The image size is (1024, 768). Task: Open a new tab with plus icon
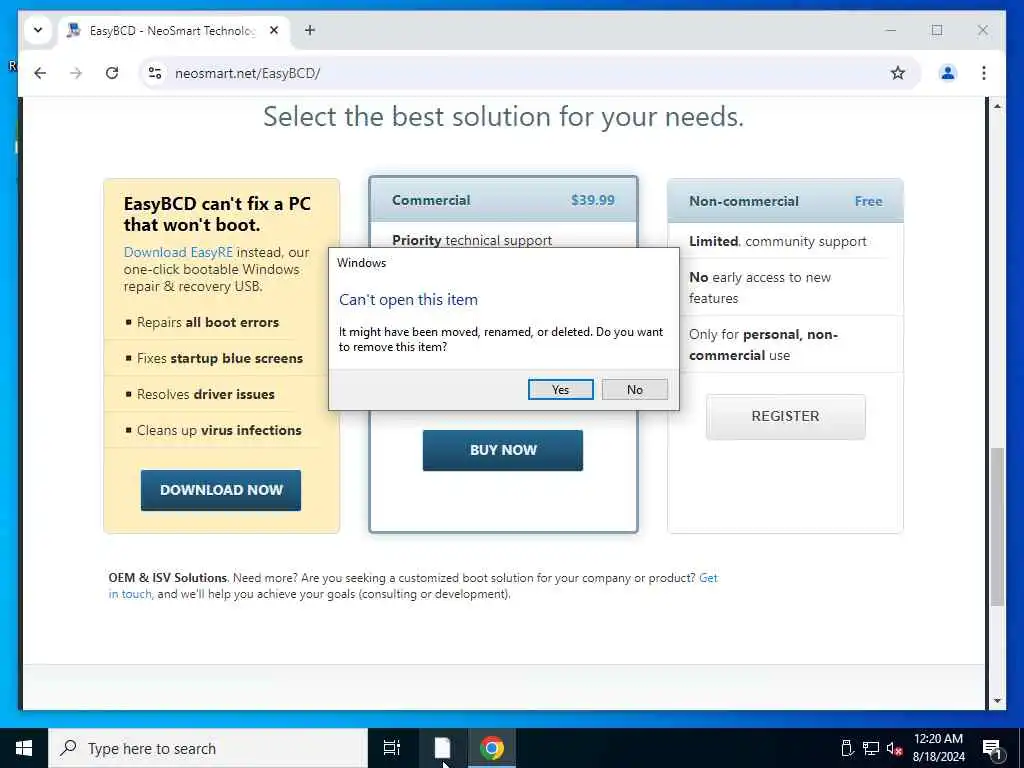pyautogui.click(x=310, y=30)
